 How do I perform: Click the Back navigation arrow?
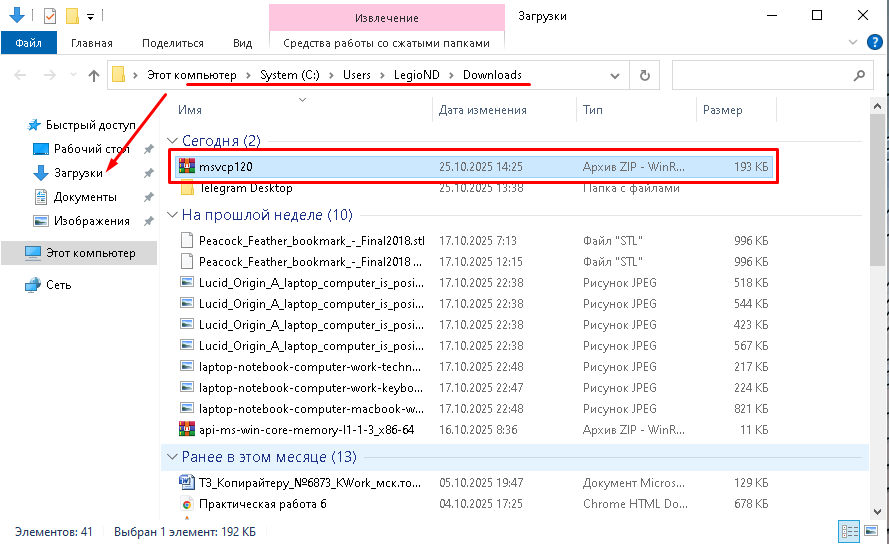21,75
